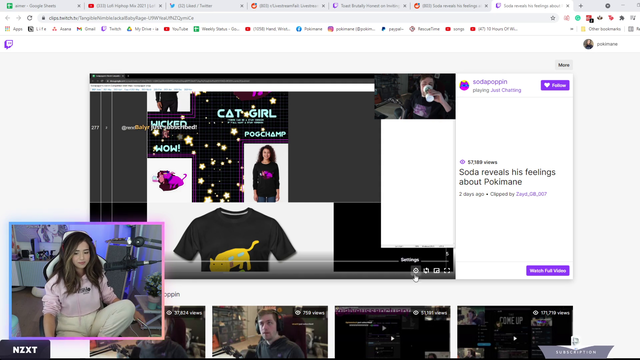
Task: Click the '57,189 views' count text
Action: pyautogui.click(x=482, y=162)
